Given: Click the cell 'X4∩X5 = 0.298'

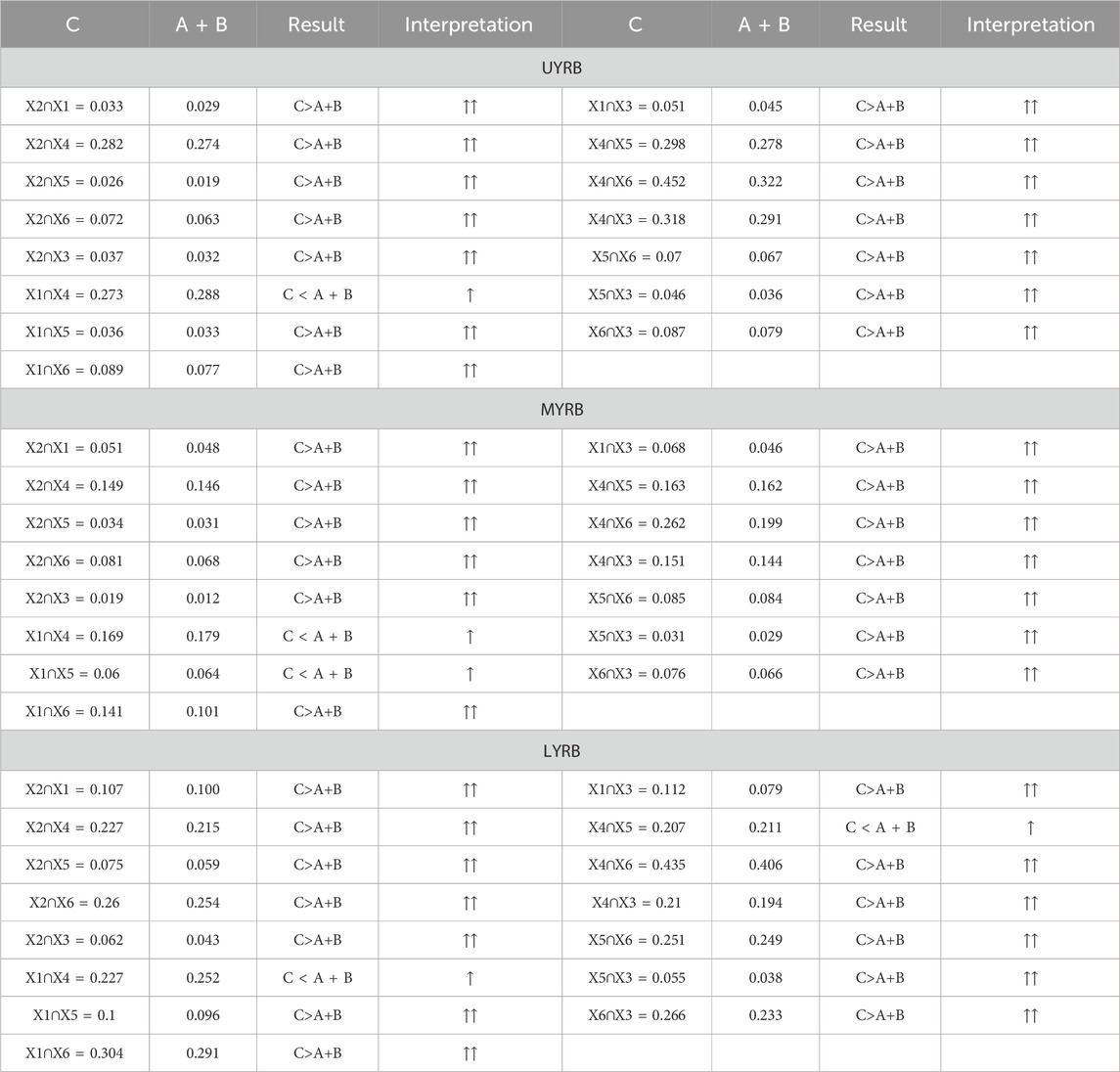Looking at the screenshot, I should point(637,144).
